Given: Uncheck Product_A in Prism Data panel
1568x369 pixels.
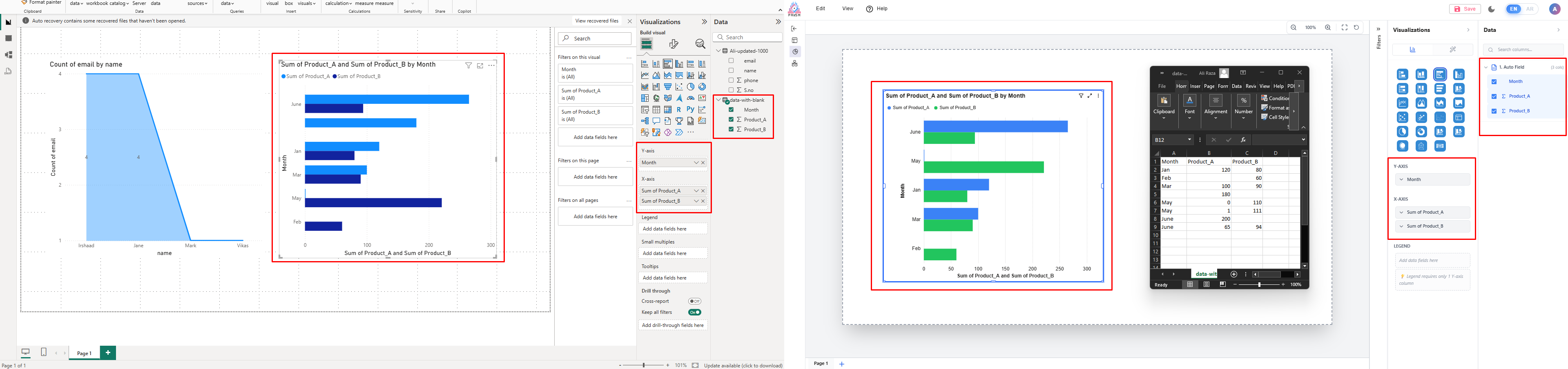Looking at the screenshot, I should (x=1494, y=96).
